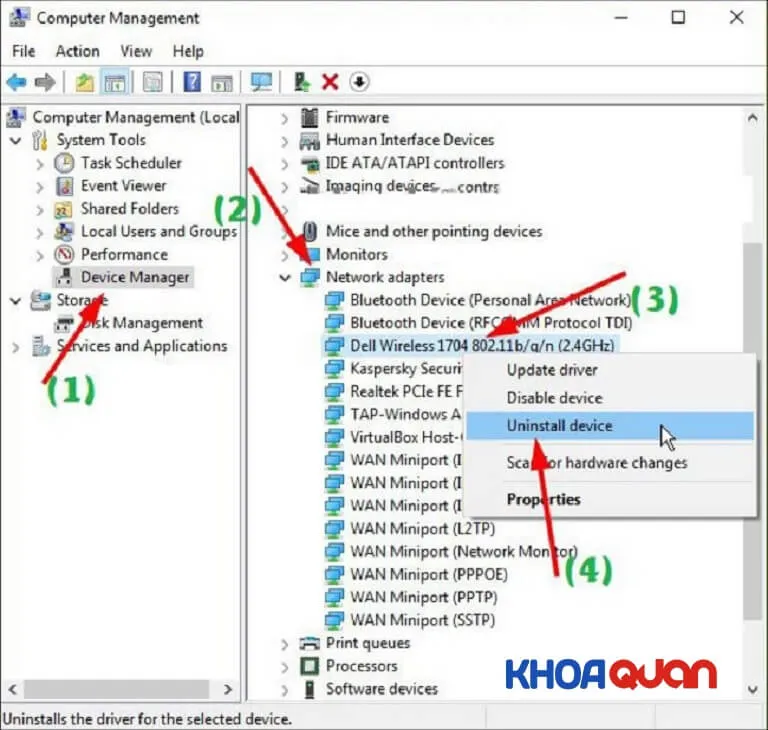Click the Update driver toolbar icon
768x730 pixels.
point(302,82)
